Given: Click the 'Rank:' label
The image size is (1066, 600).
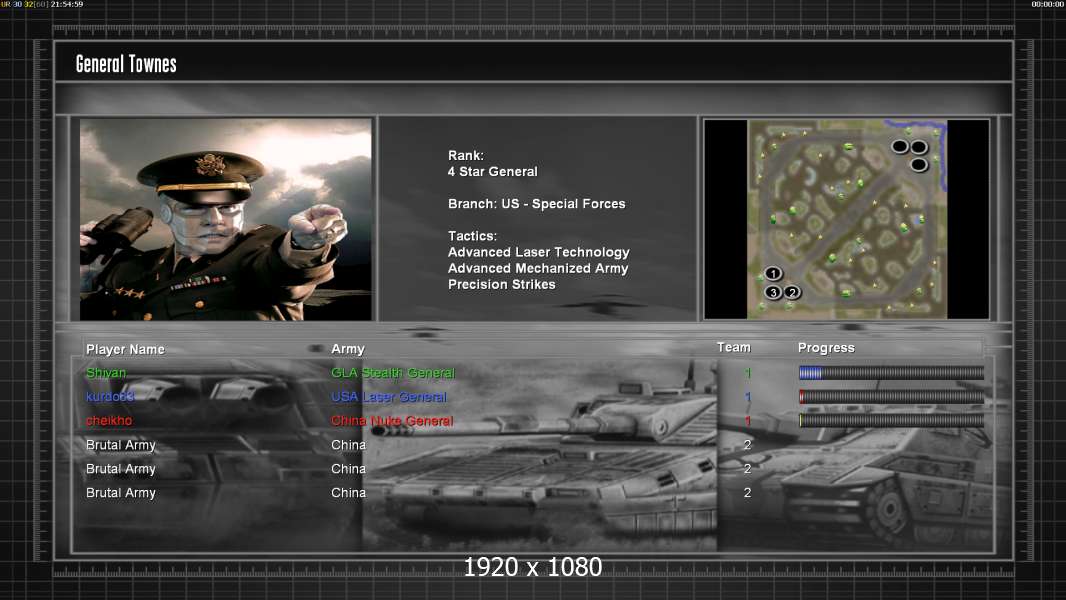Looking at the screenshot, I should tap(466, 156).
